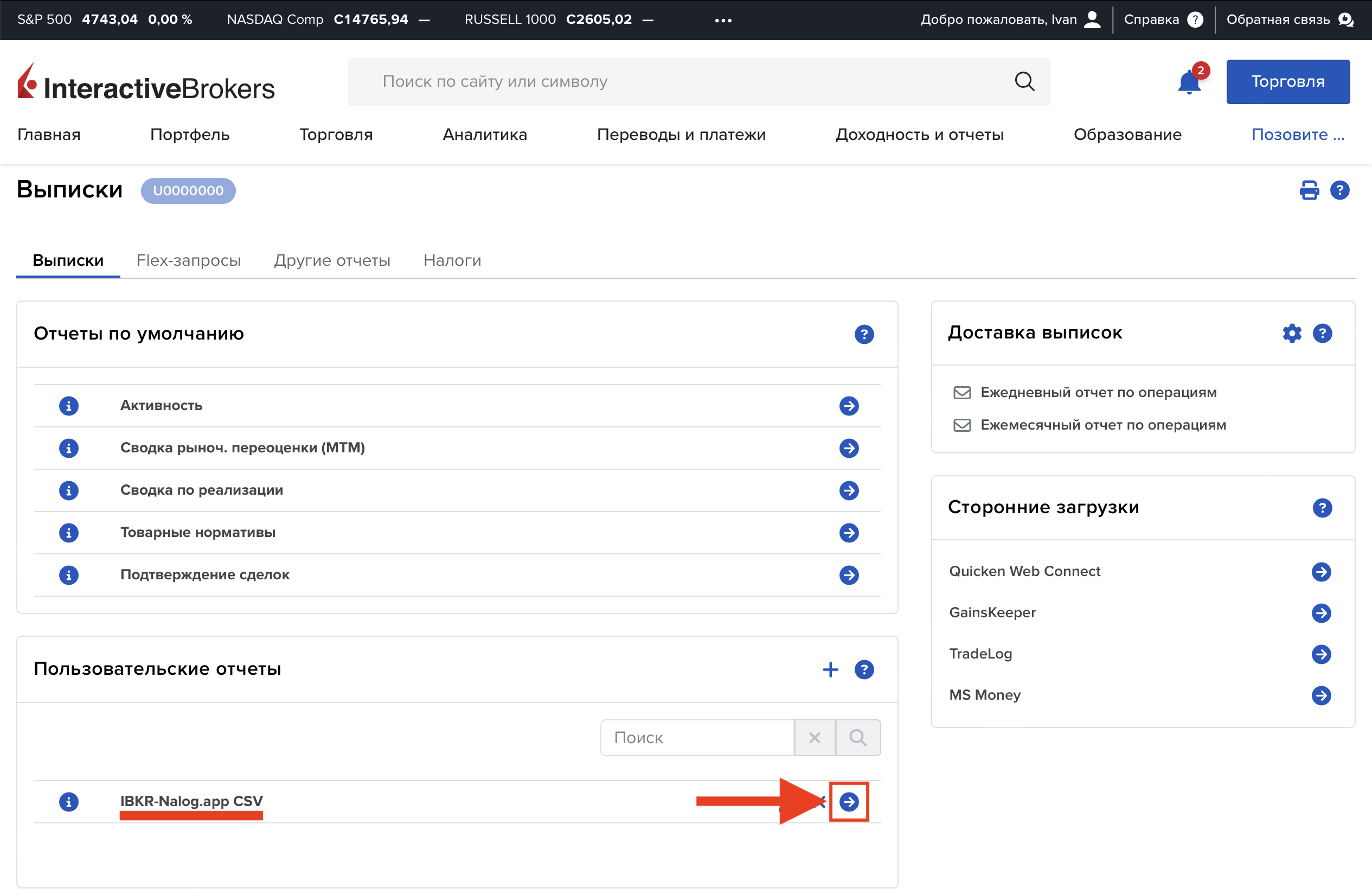The width and height of the screenshot is (1372, 895).
Task: Expand the ticker bar three-dots menu
Action: click(723, 20)
